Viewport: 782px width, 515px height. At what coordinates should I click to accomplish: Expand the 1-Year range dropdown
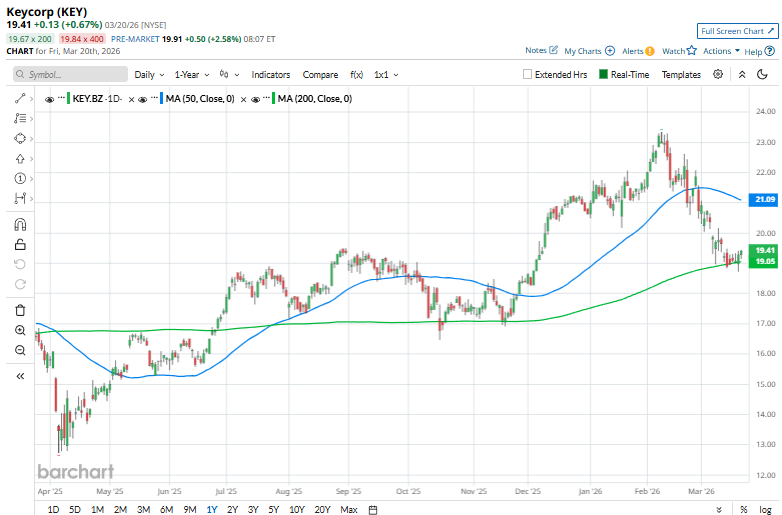click(x=191, y=74)
